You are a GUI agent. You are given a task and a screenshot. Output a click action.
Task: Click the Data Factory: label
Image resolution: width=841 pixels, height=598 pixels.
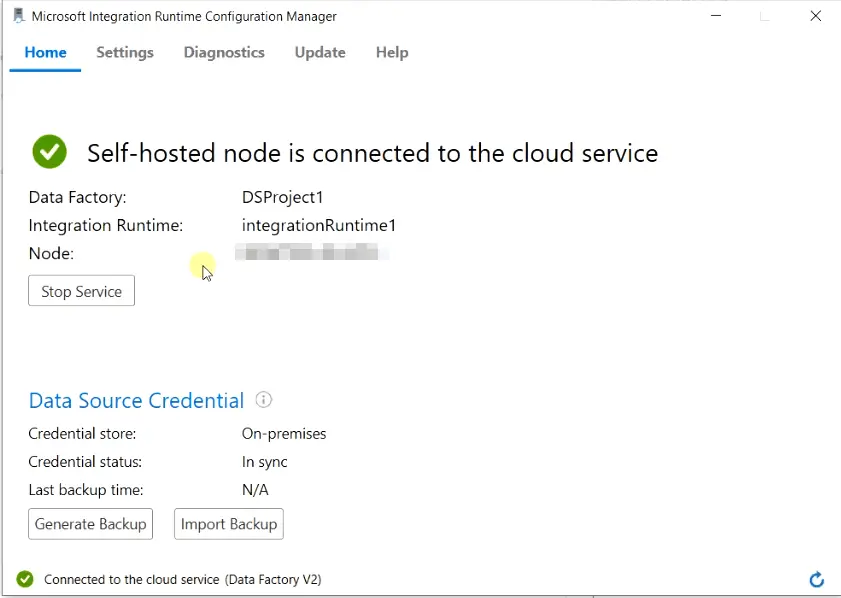click(x=77, y=197)
